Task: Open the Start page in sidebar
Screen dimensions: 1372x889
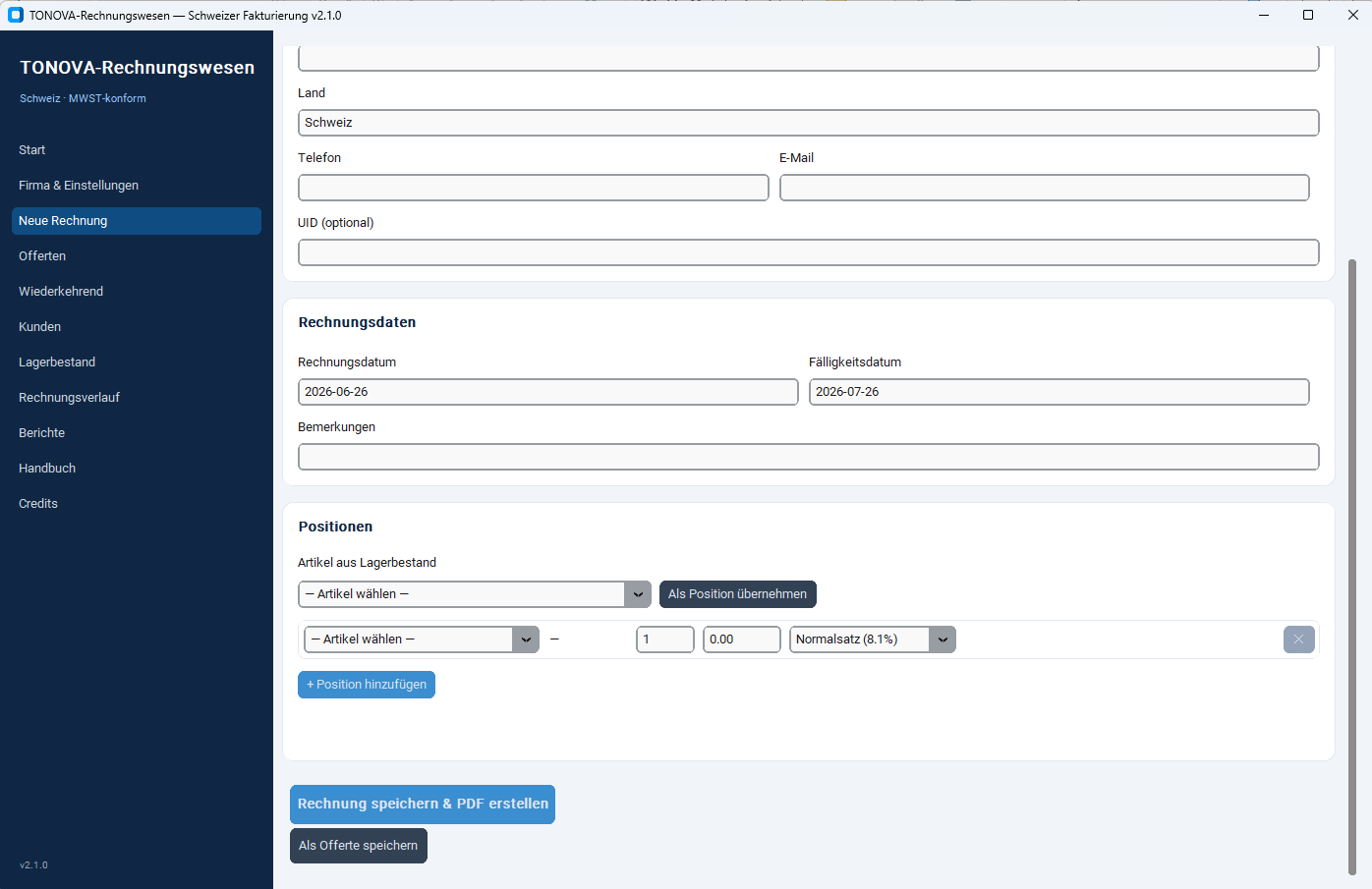Action: pyautogui.click(x=137, y=150)
